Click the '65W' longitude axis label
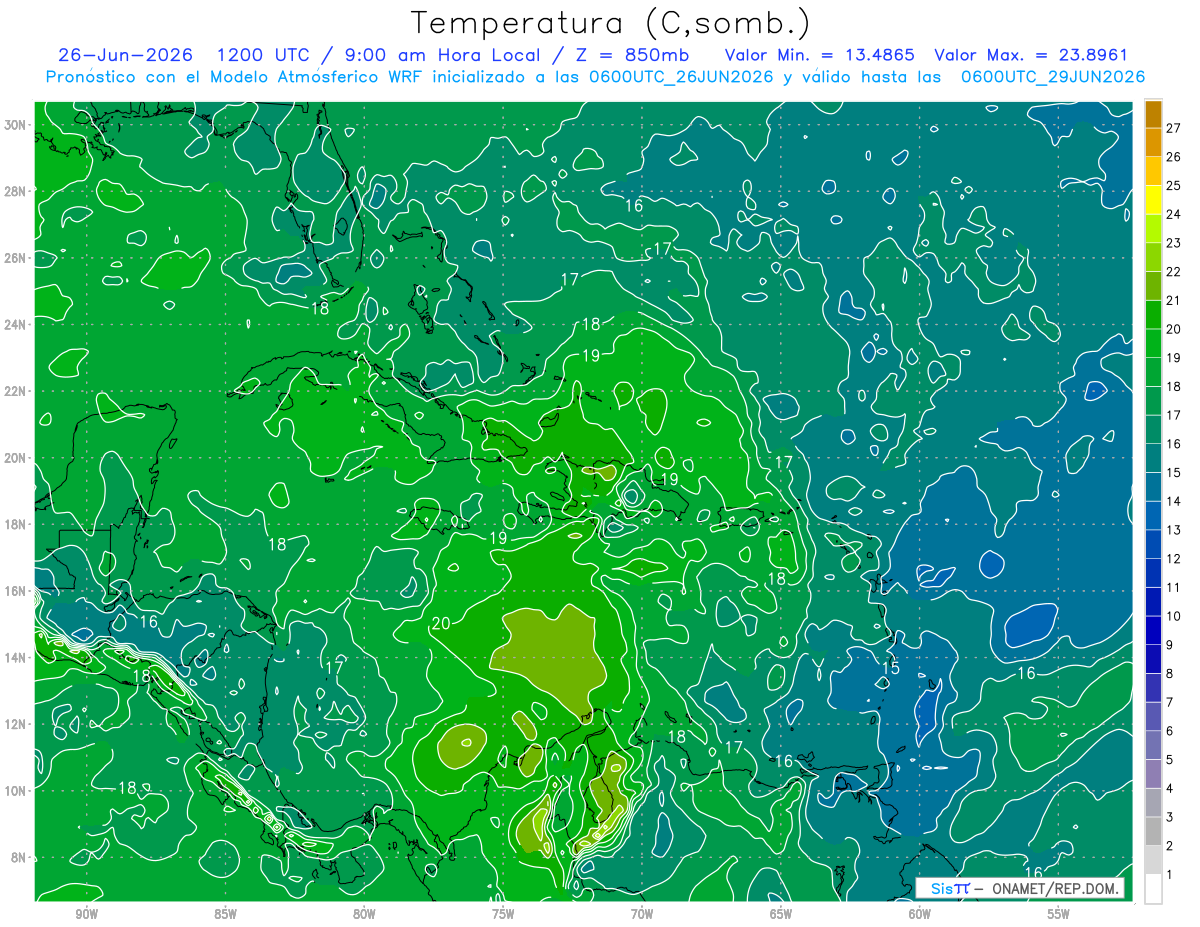The width and height of the screenshot is (1200, 927). pos(781,914)
